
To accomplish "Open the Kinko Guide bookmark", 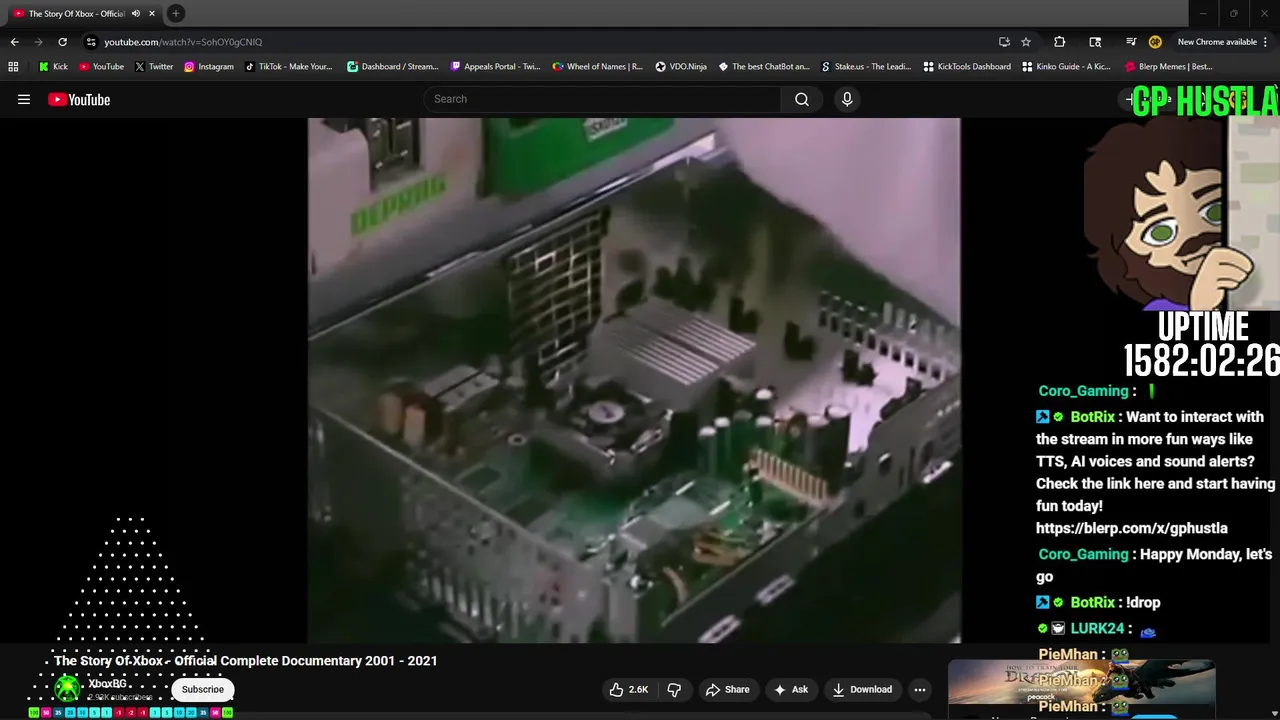I will click(1065, 67).
